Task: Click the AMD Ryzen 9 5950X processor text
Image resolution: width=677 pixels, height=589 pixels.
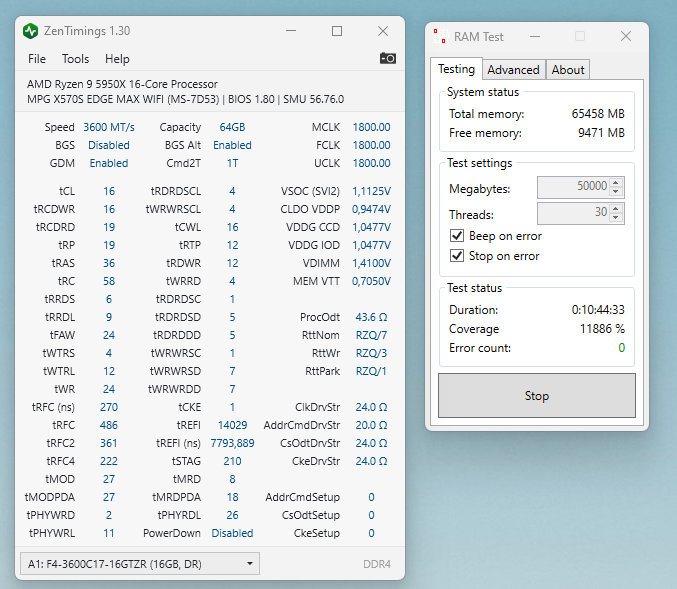Action: tap(122, 84)
